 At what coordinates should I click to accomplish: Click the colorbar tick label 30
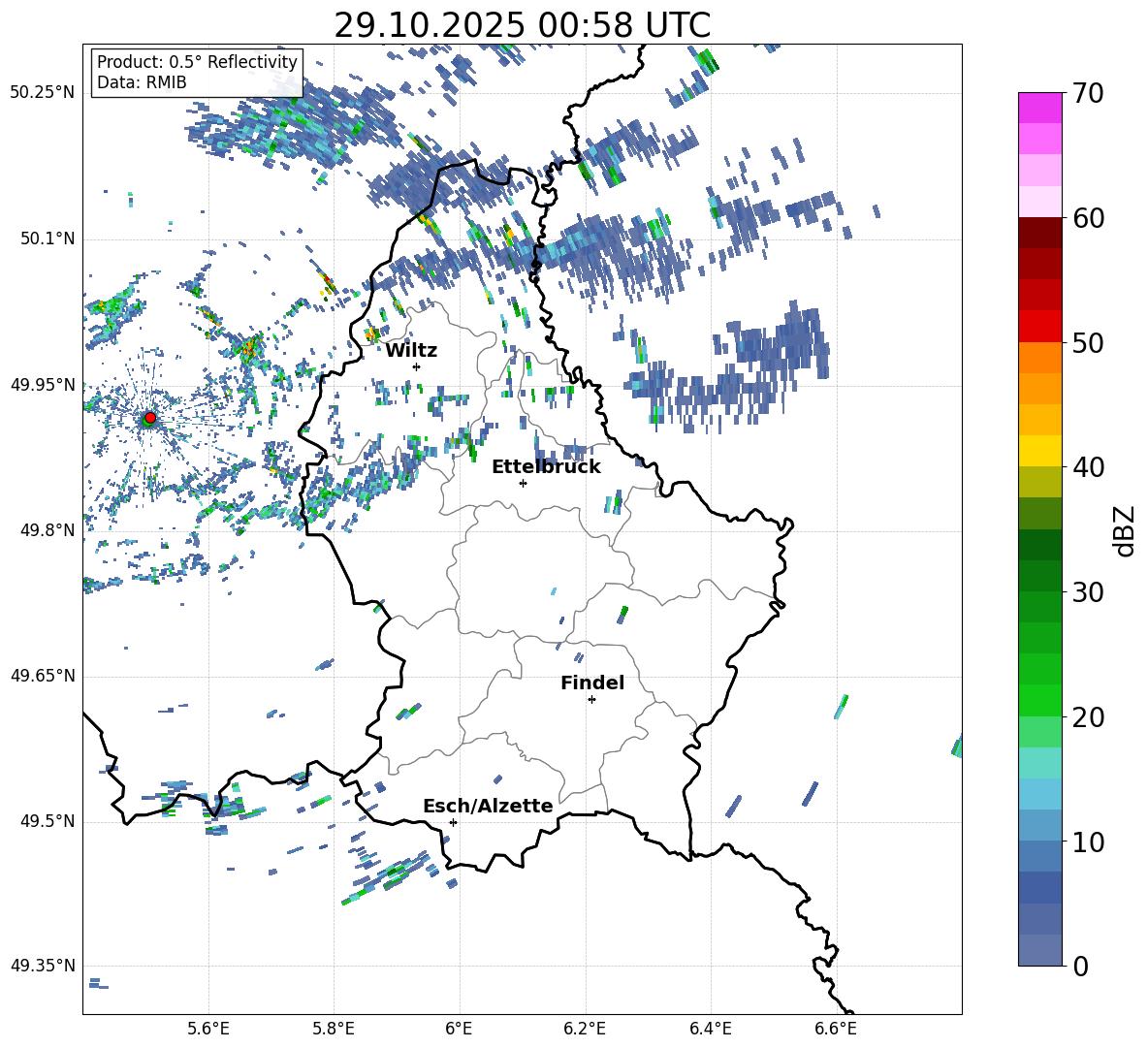click(1088, 592)
